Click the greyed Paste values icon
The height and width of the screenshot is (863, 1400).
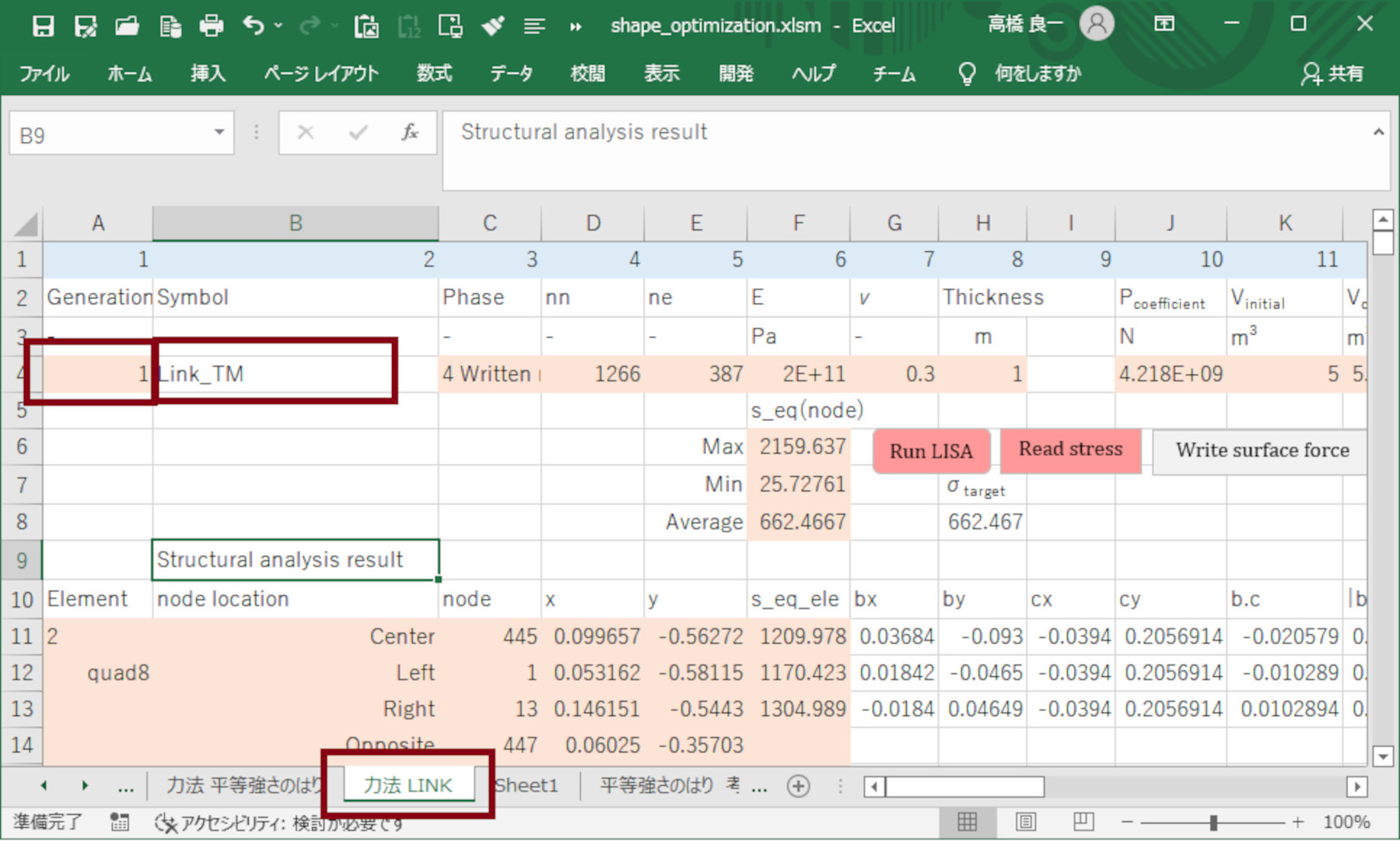[409, 26]
